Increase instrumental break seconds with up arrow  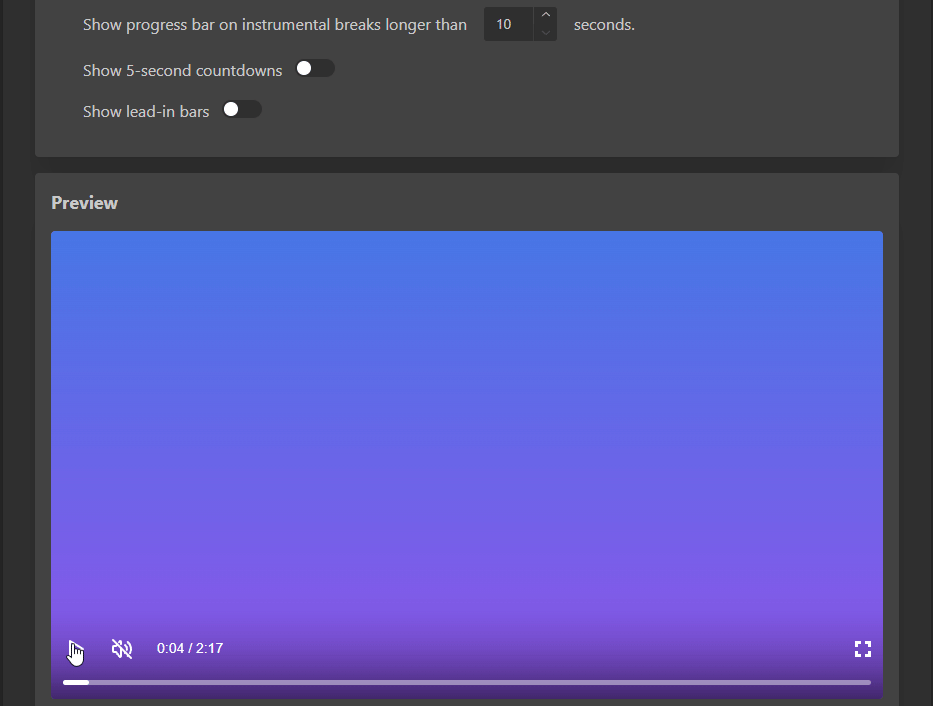pyautogui.click(x=545, y=15)
